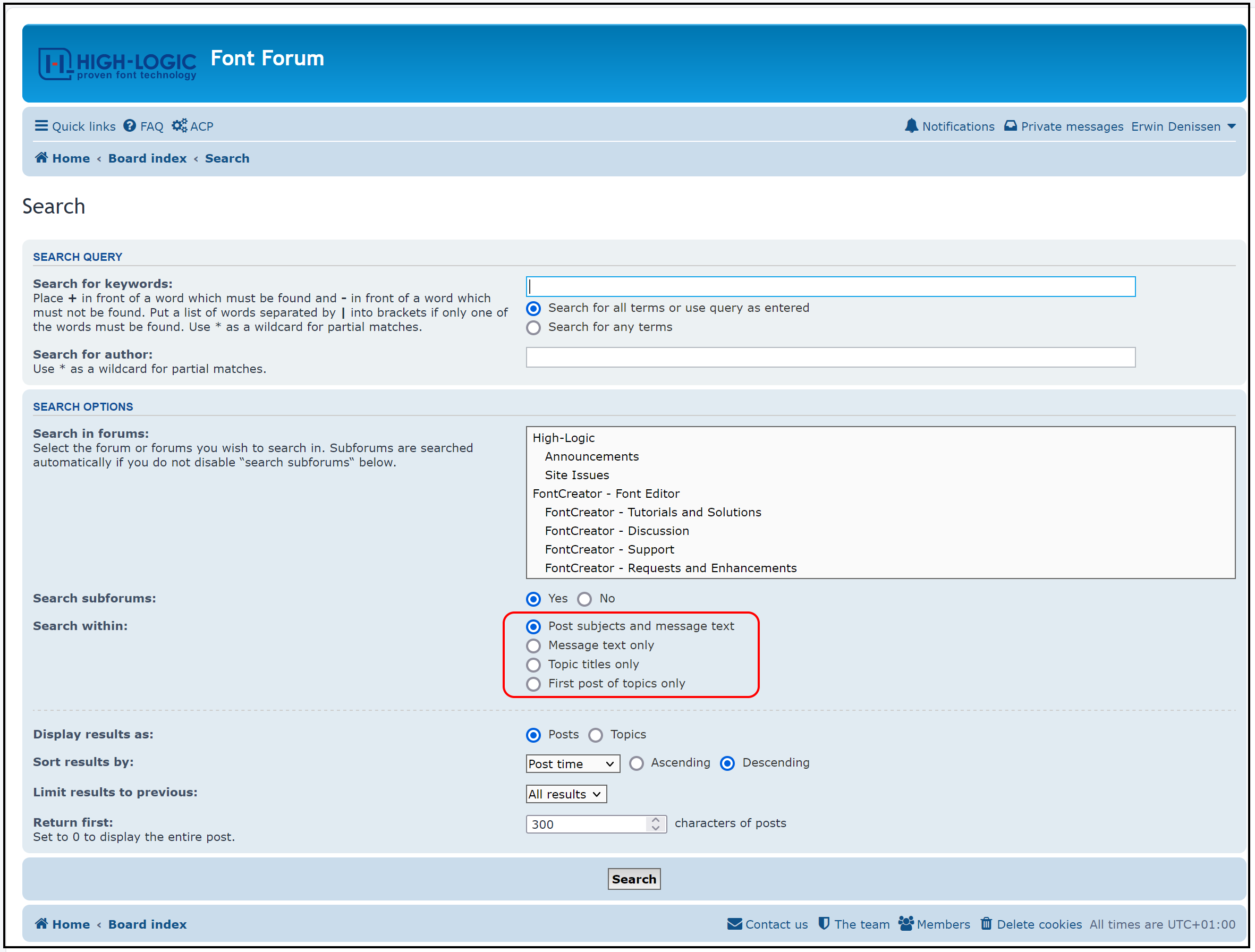Open Quick links hamburger menu
This screenshot has height=952, width=1255.
(x=41, y=126)
